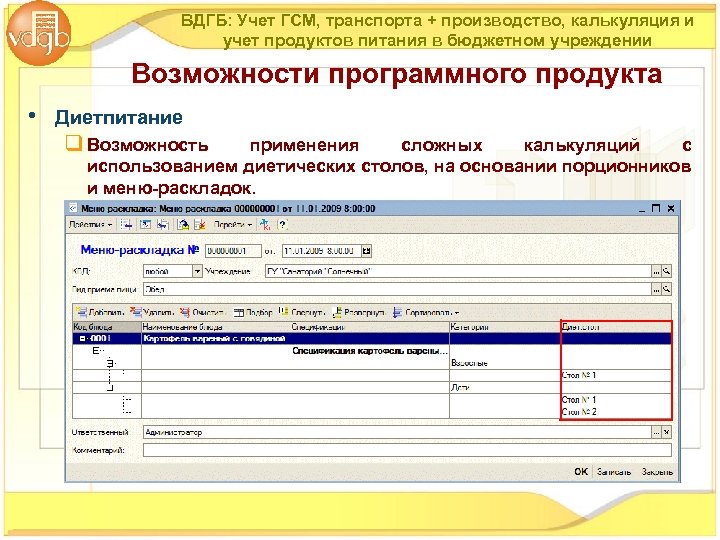Click the toolbar icon just left of Перейти
The height and width of the screenshot is (540, 720).
[200, 225]
